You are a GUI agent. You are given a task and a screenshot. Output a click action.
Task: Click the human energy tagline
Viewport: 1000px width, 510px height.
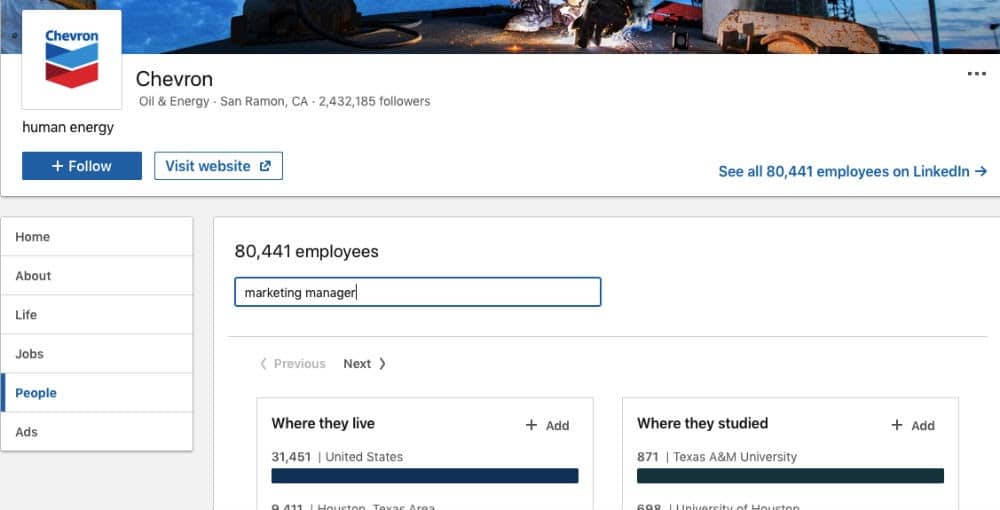[x=68, y=128]
